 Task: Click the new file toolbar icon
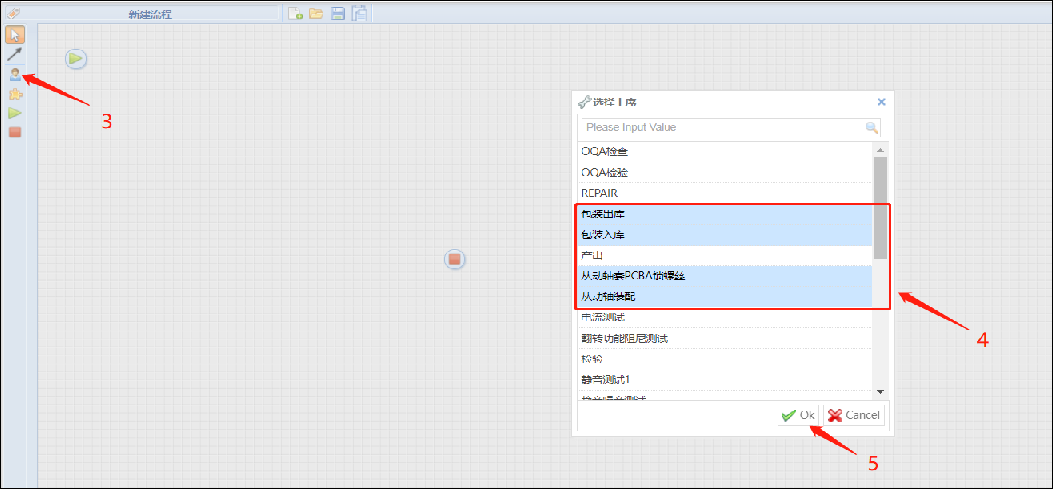pos(295,13)
